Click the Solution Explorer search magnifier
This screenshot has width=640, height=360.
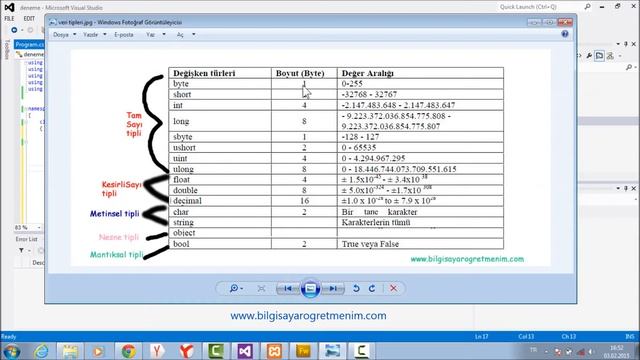[629, 67]
